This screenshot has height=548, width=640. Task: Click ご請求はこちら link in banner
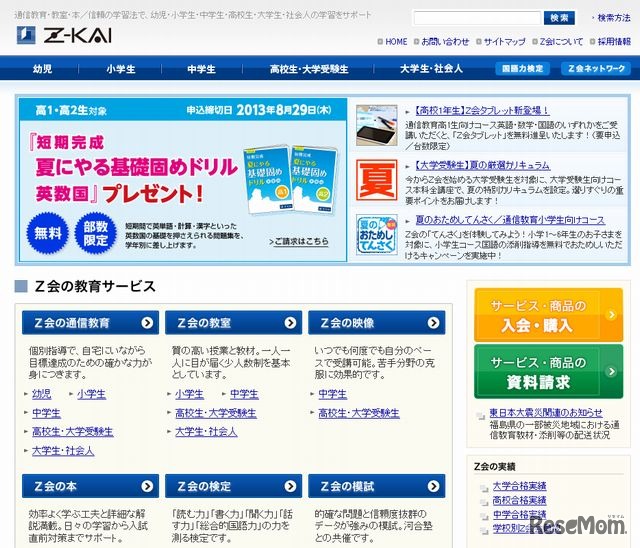pos(299,242)
